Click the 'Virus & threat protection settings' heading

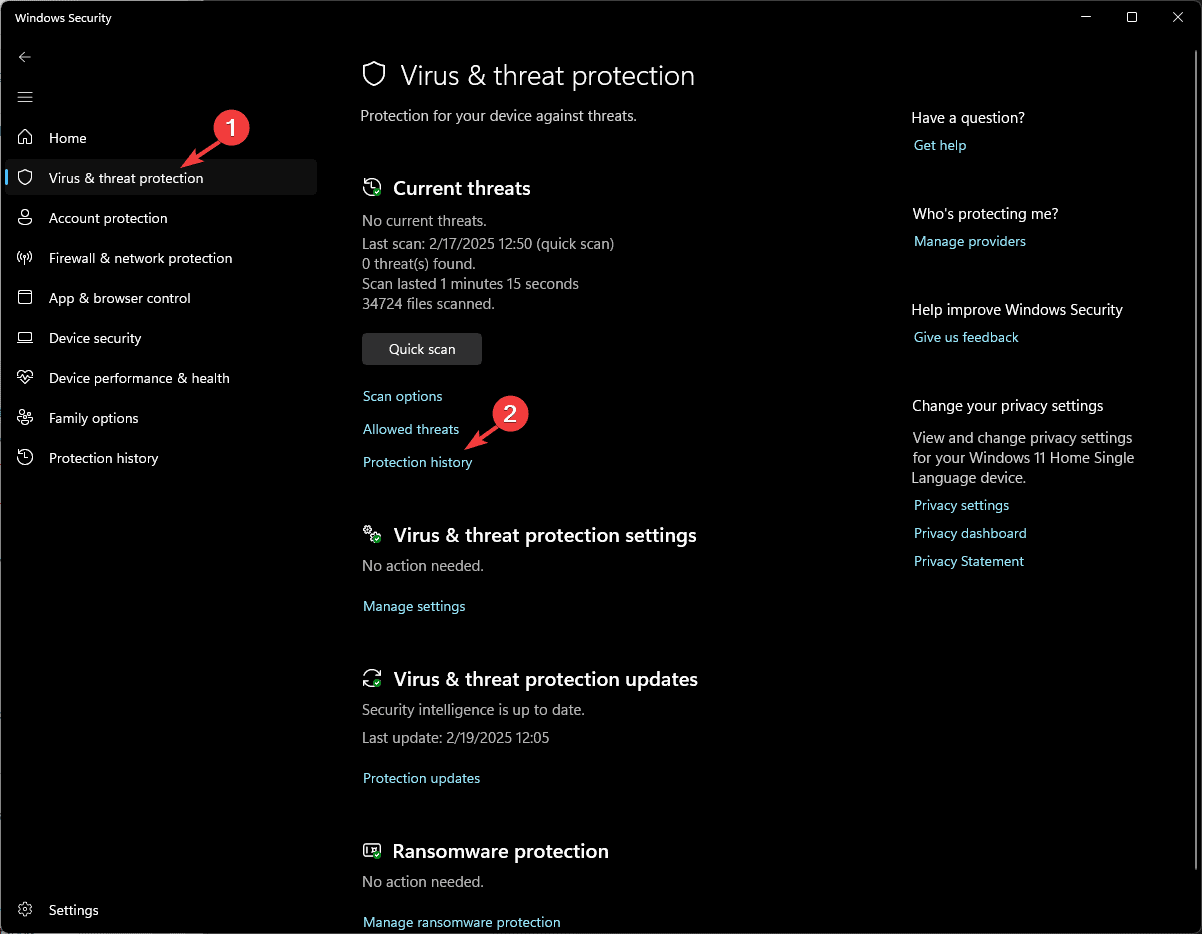point(545,535)
